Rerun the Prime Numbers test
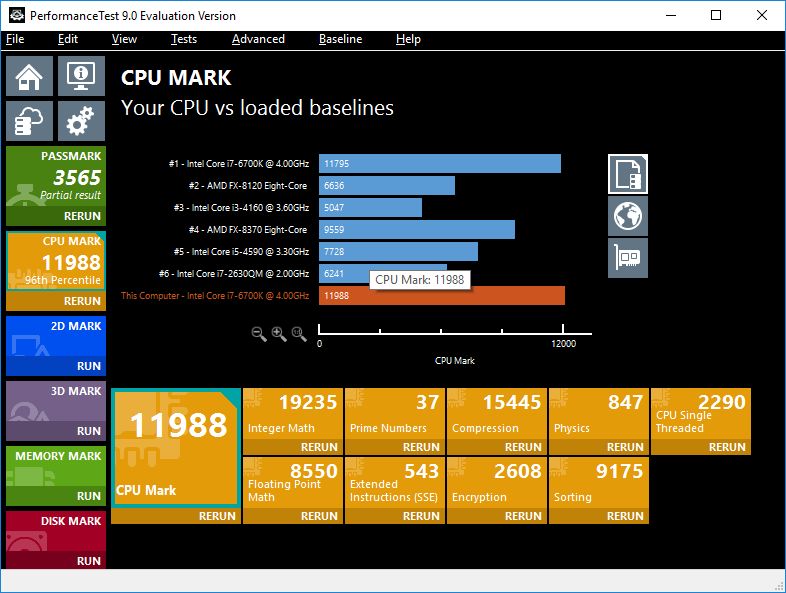This screenshot has height=593, width=786. click(x=395, y=447)
